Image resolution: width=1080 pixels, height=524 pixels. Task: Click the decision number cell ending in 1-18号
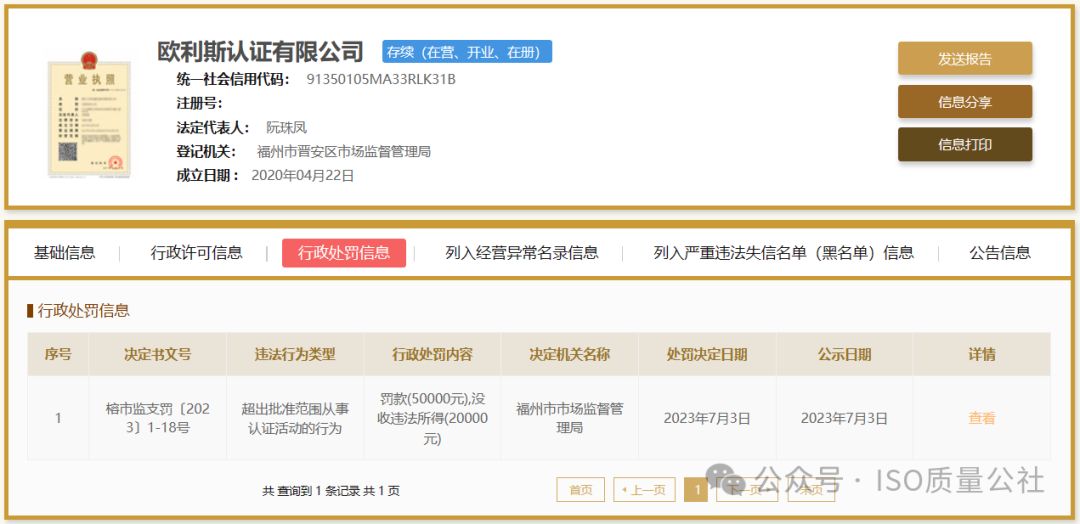[158, 418]
